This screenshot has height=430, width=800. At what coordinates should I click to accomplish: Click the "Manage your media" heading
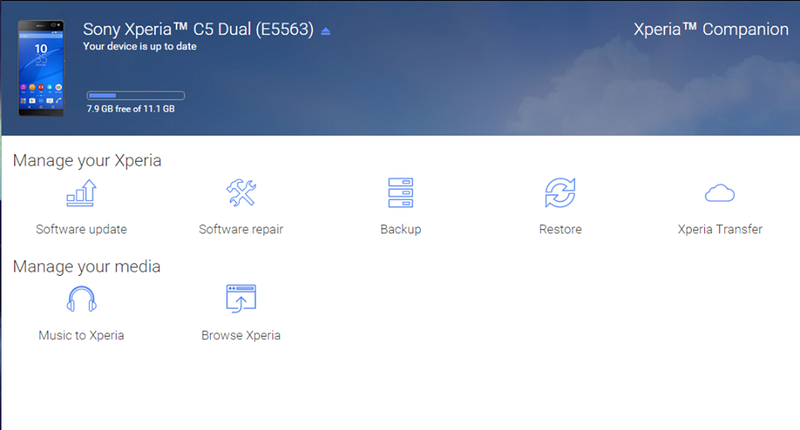coord(87,266)
